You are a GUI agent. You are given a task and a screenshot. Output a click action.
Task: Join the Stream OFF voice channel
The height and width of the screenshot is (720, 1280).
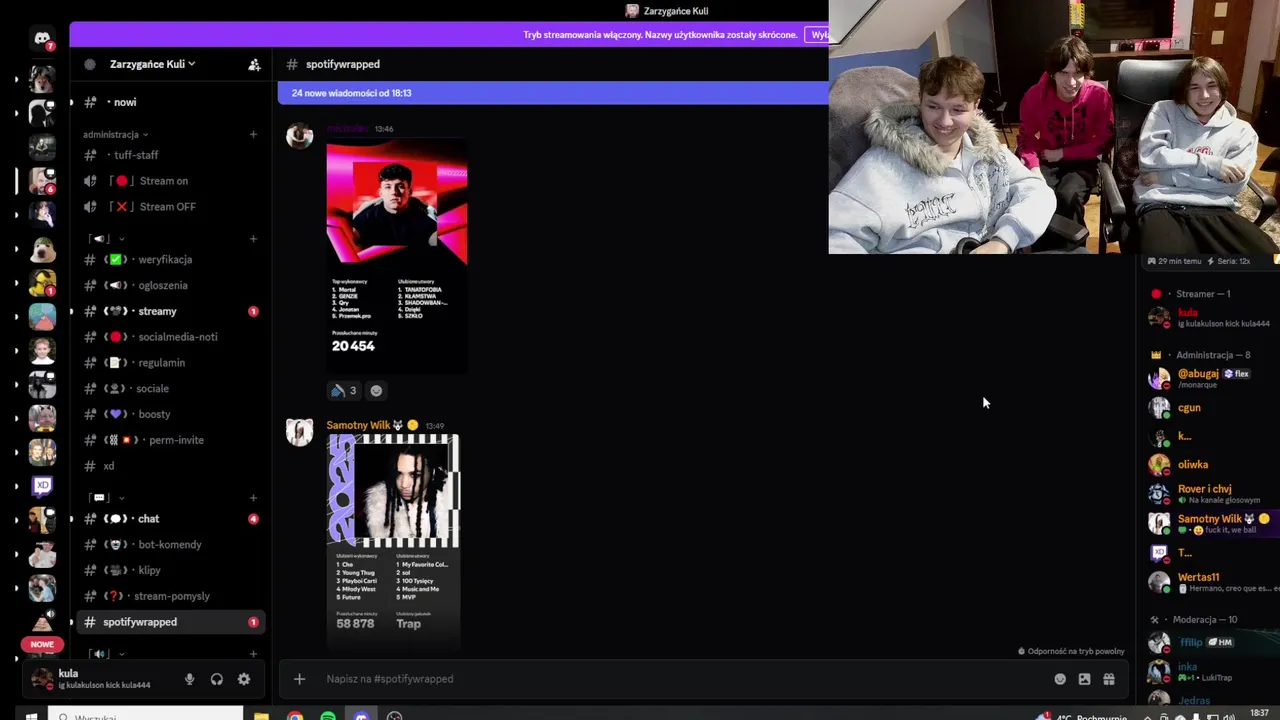click(170, 207)
